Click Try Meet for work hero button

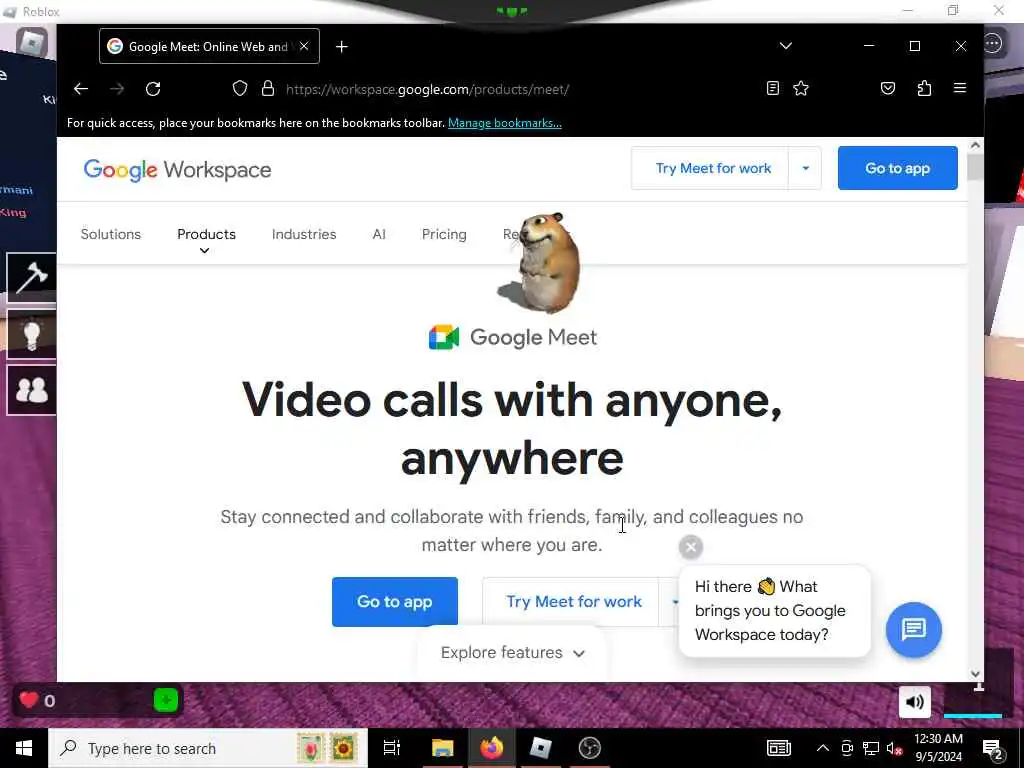[573, 601]
